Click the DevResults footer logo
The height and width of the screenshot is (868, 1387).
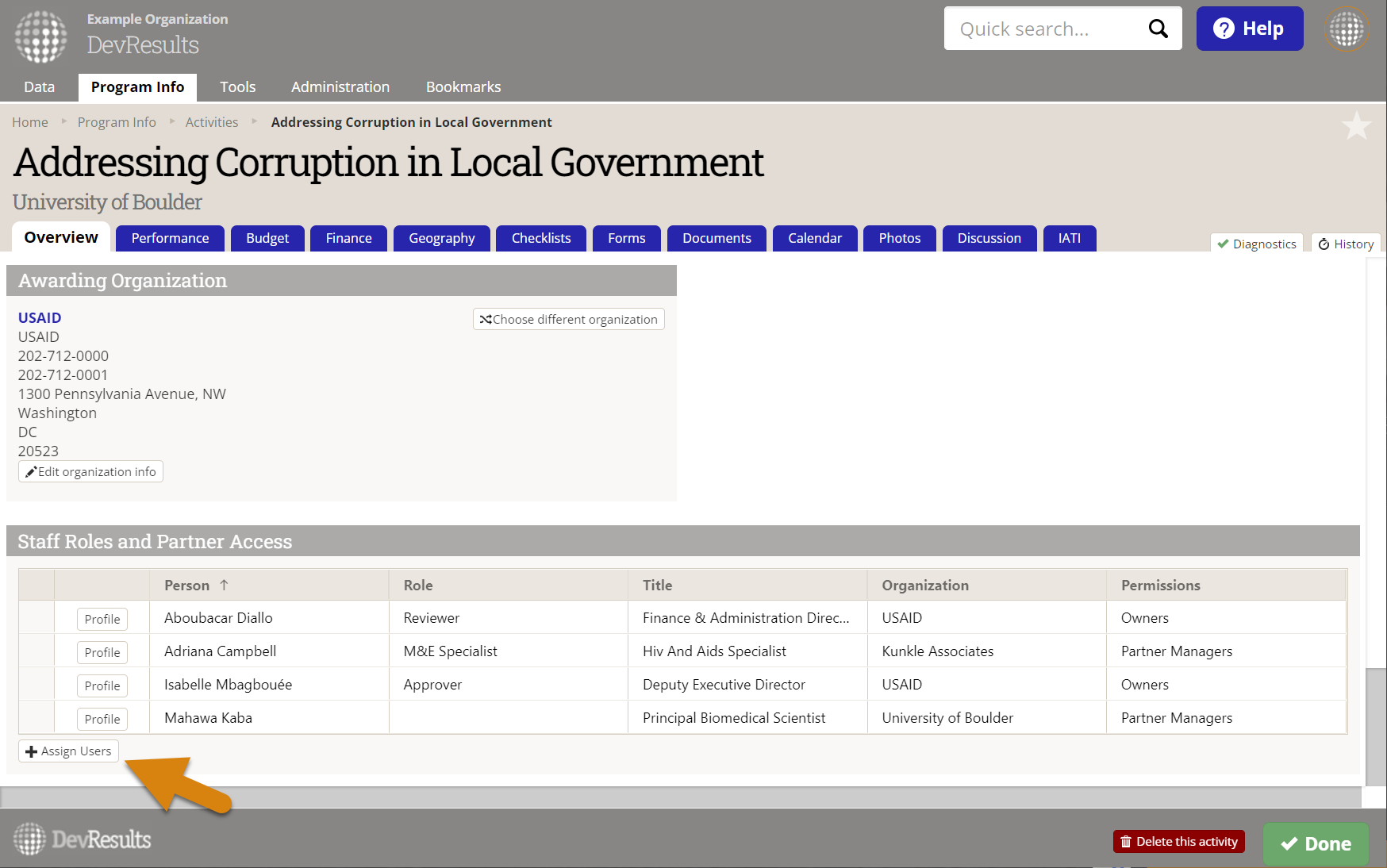[83, 839]
